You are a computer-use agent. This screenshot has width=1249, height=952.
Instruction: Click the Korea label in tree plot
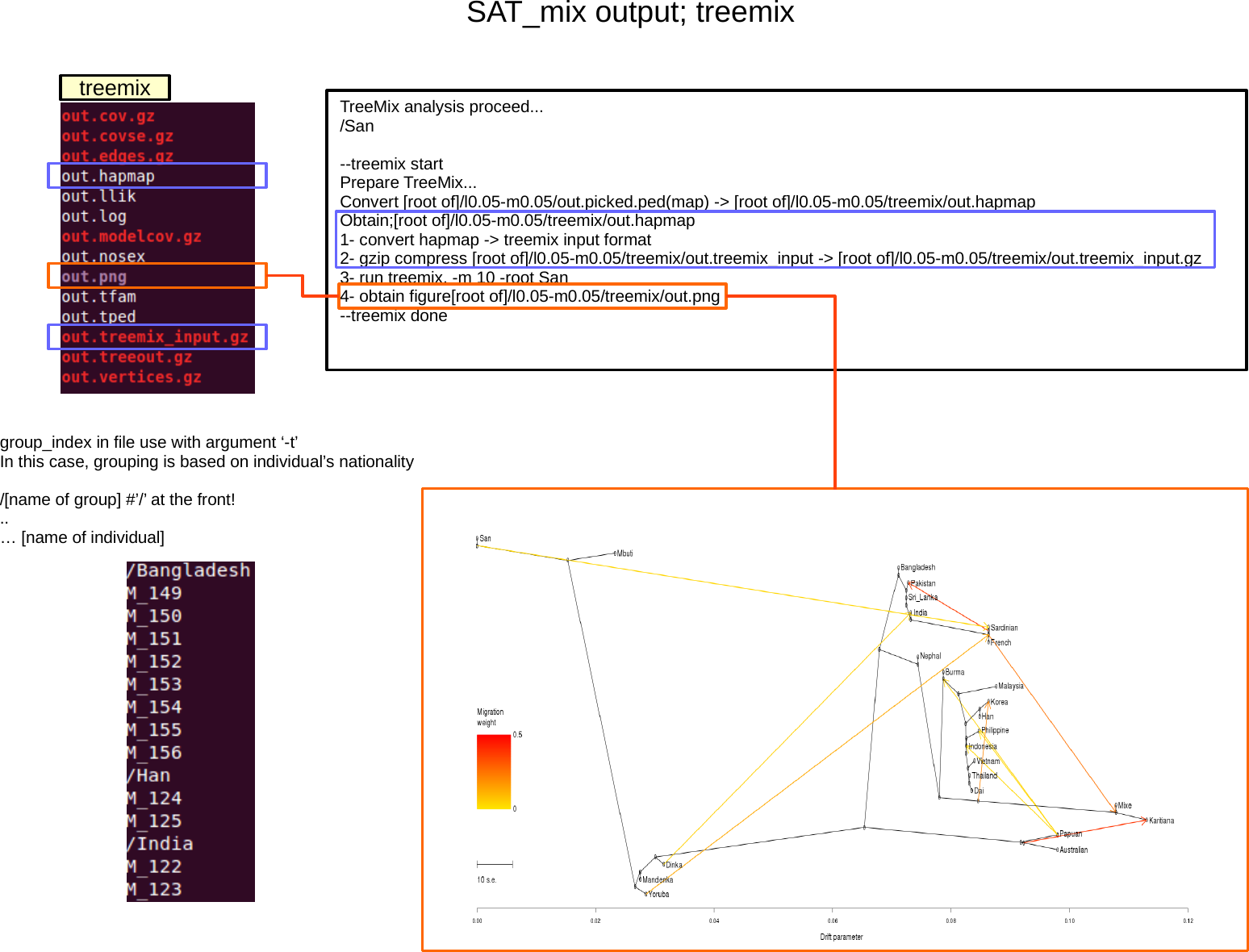999,702
